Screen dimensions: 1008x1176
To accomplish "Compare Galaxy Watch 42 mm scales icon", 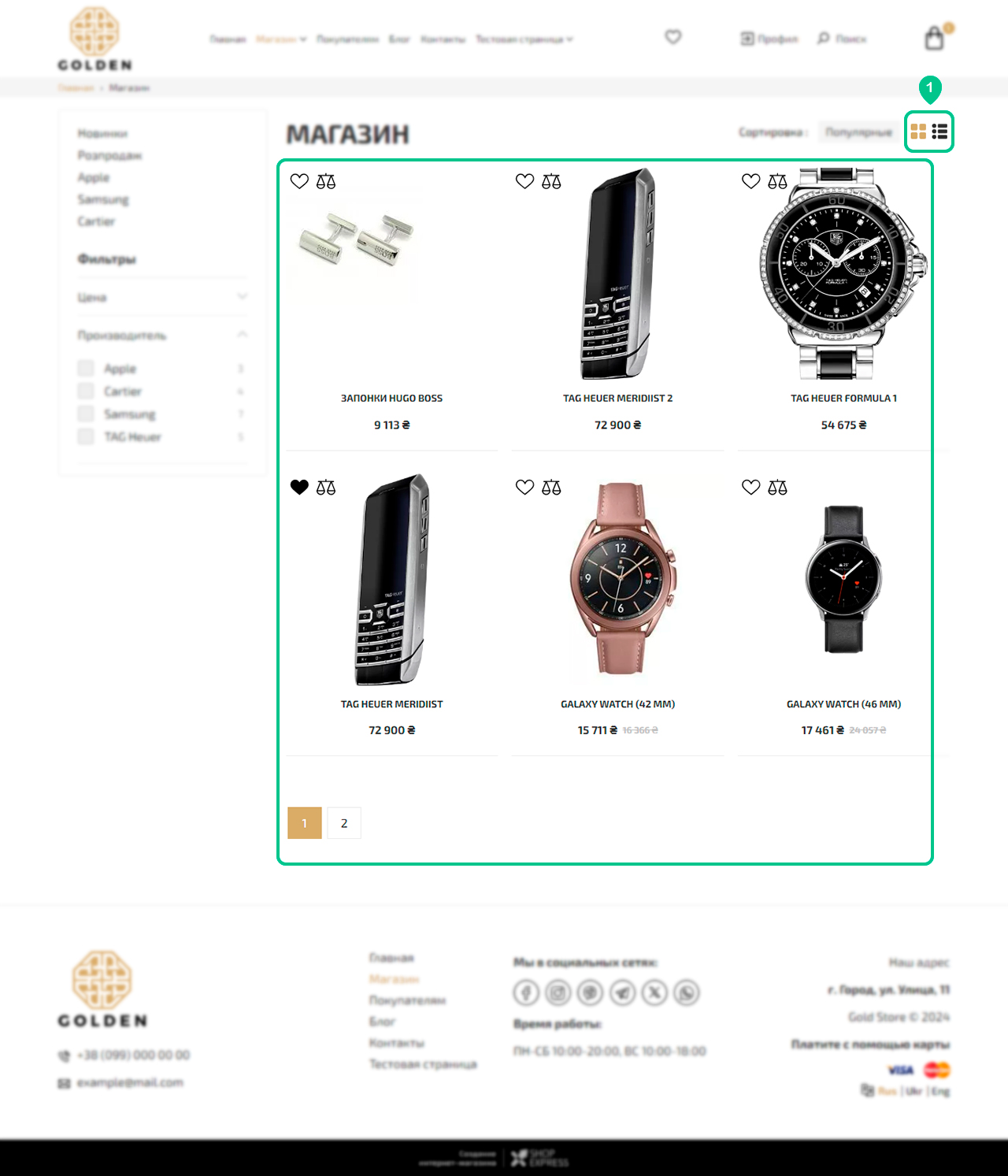I will click(x=551, y=487).
